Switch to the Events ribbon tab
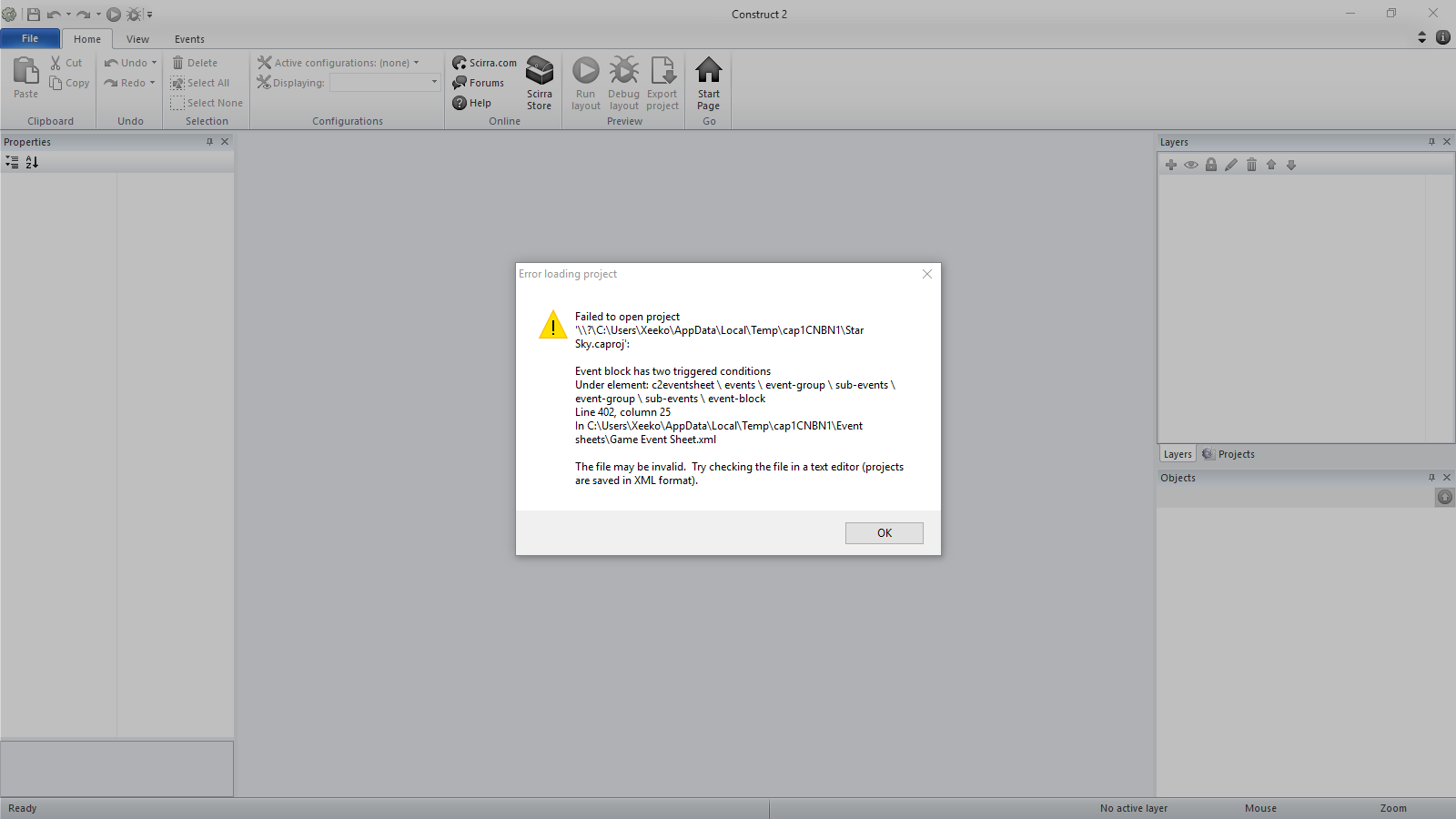This screenshot has height=819, width=1456. click(189, 39)
